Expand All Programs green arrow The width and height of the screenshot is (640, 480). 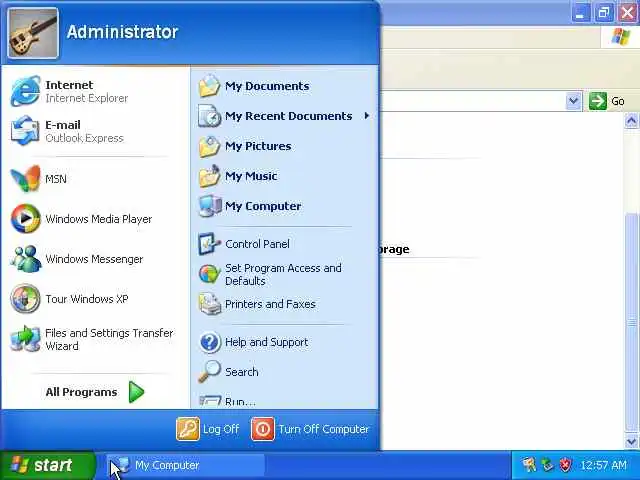136,392
